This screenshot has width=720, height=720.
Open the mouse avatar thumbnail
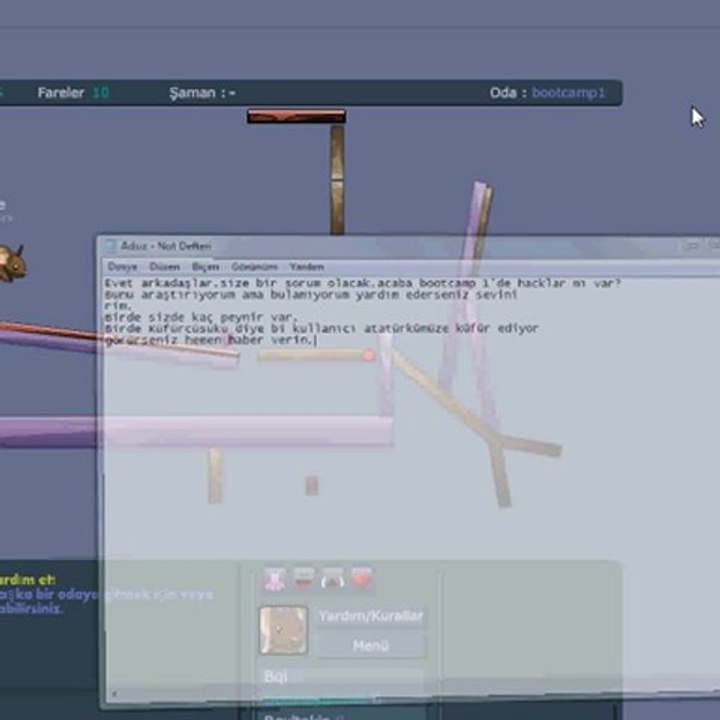(x=283, y=630)
